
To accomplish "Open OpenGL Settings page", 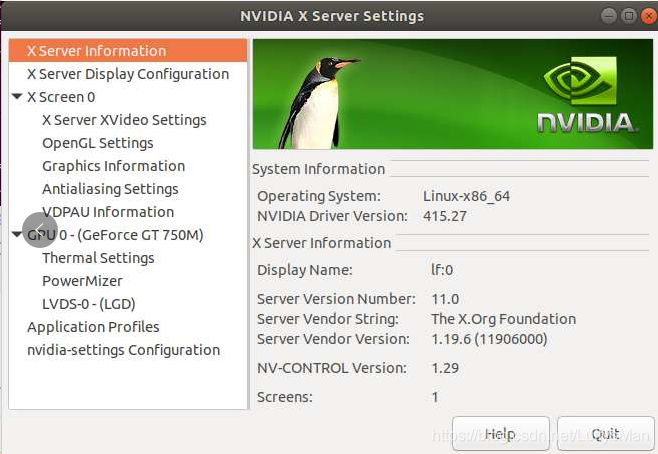I will (98, 143).
